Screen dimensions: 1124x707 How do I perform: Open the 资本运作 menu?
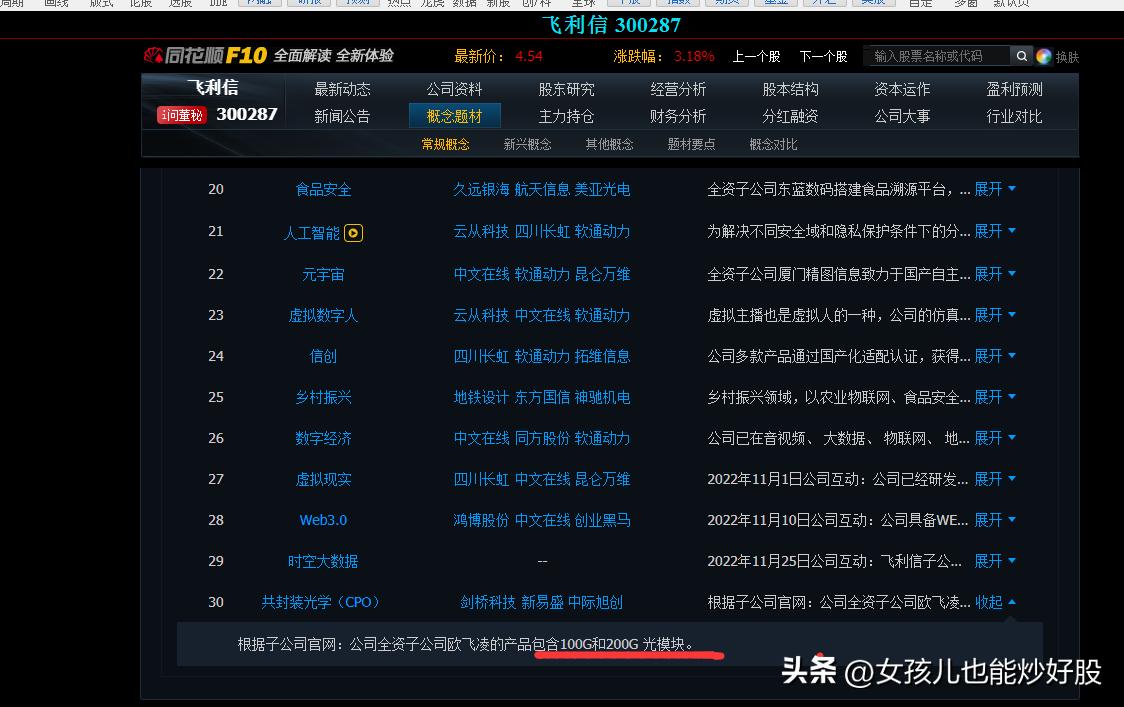[902, 90]
